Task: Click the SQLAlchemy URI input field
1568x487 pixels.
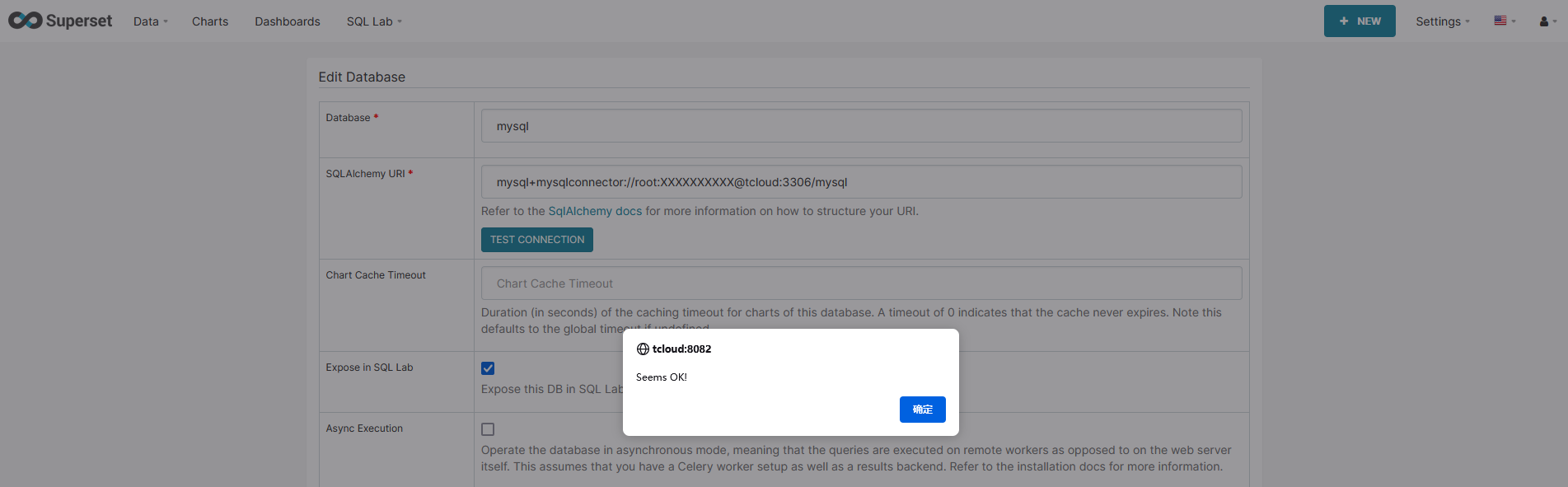Action: tap(861, 182)
